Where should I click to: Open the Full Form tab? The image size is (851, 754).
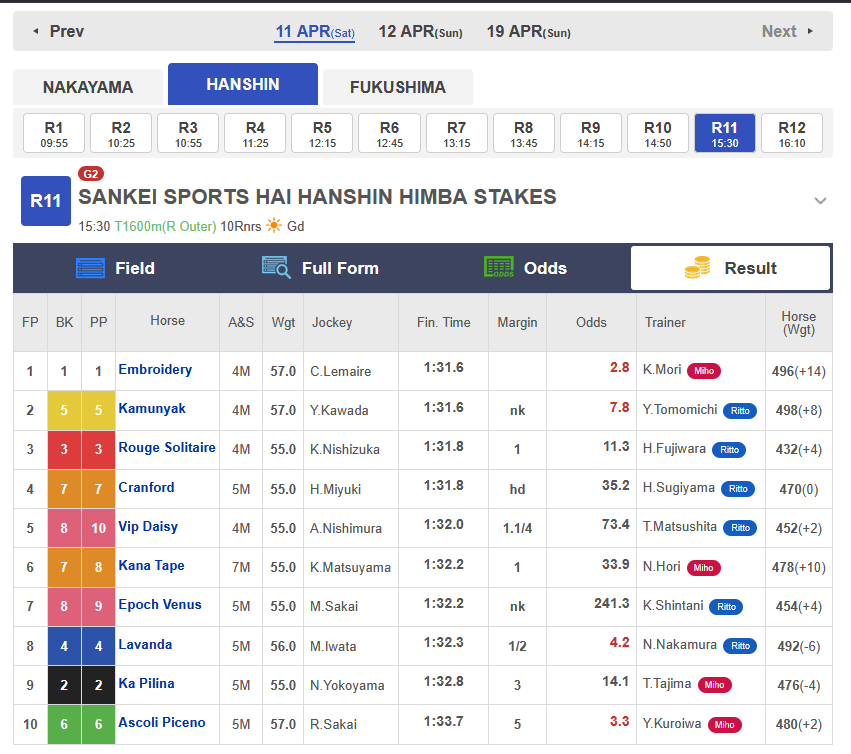[x=320, y=268]
